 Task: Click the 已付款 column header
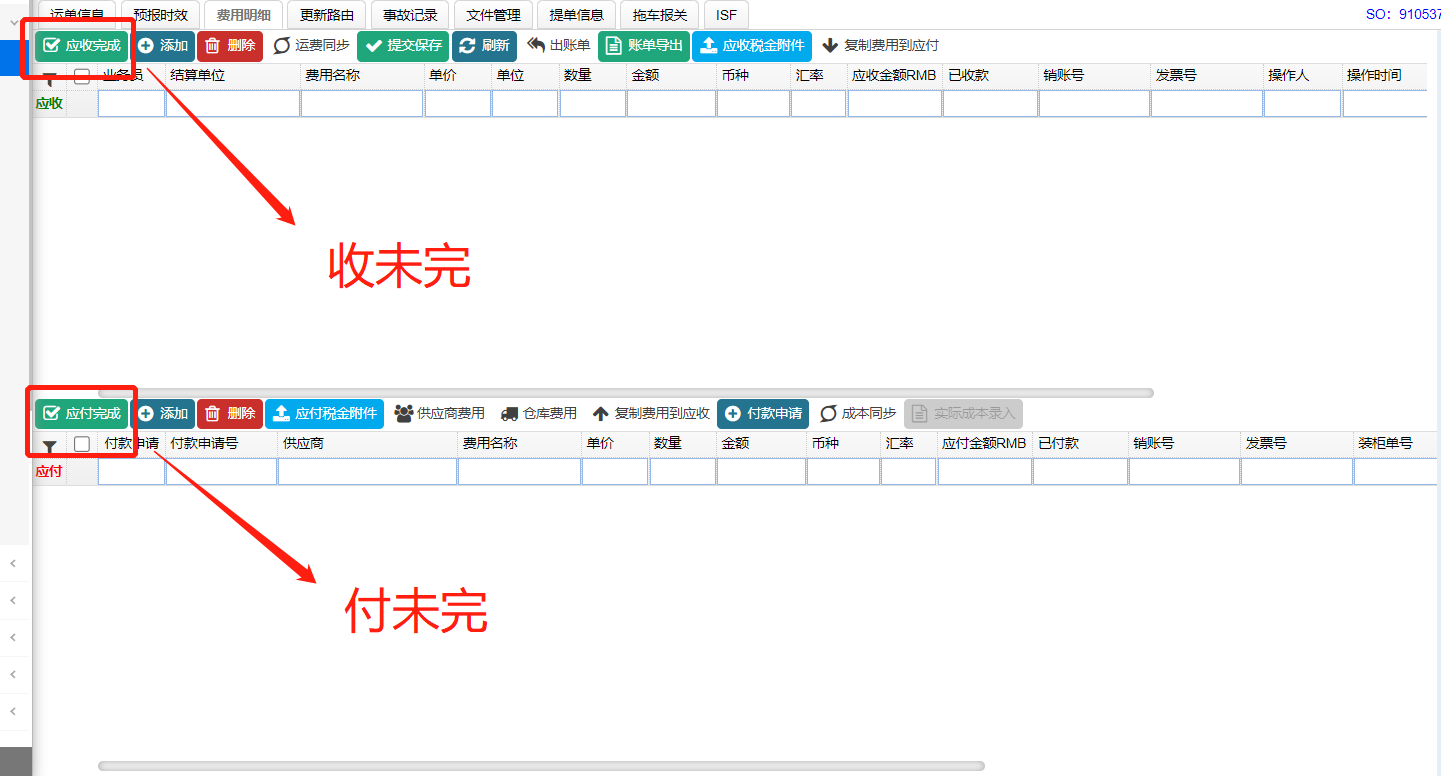tap(1058, 444)
